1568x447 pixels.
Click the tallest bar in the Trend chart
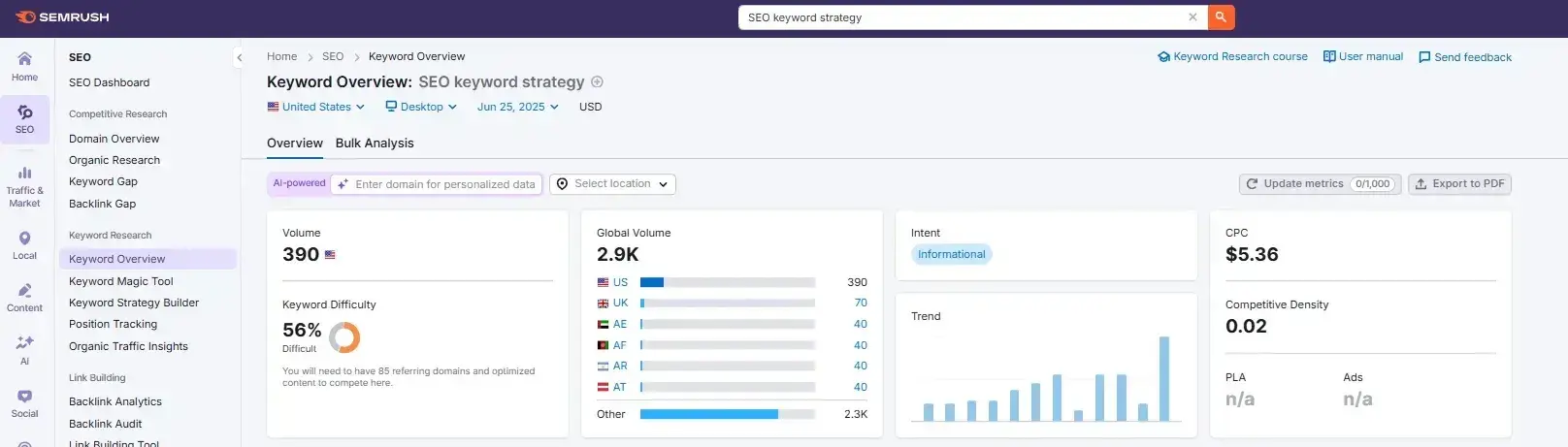[1164, 378]
